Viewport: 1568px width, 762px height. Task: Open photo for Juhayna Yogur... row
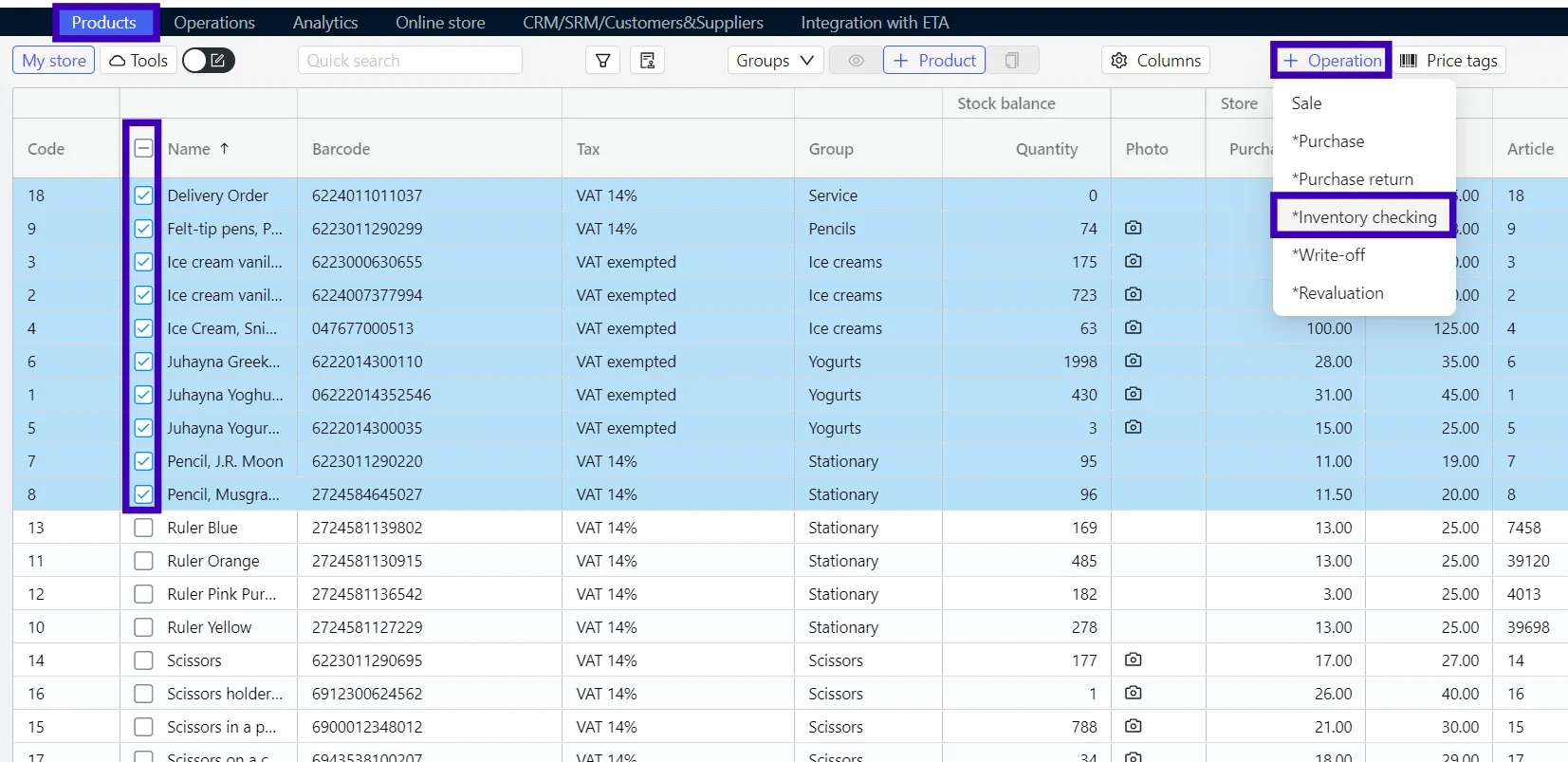1133,427
